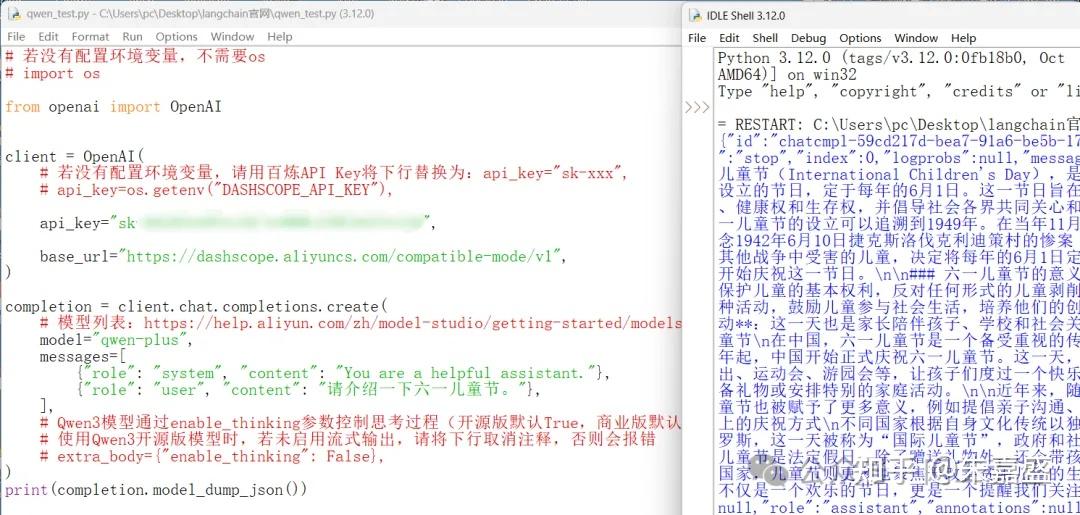
Task: Click 'completion = client.chat.completions.create(' line
Action: [196, 306]
